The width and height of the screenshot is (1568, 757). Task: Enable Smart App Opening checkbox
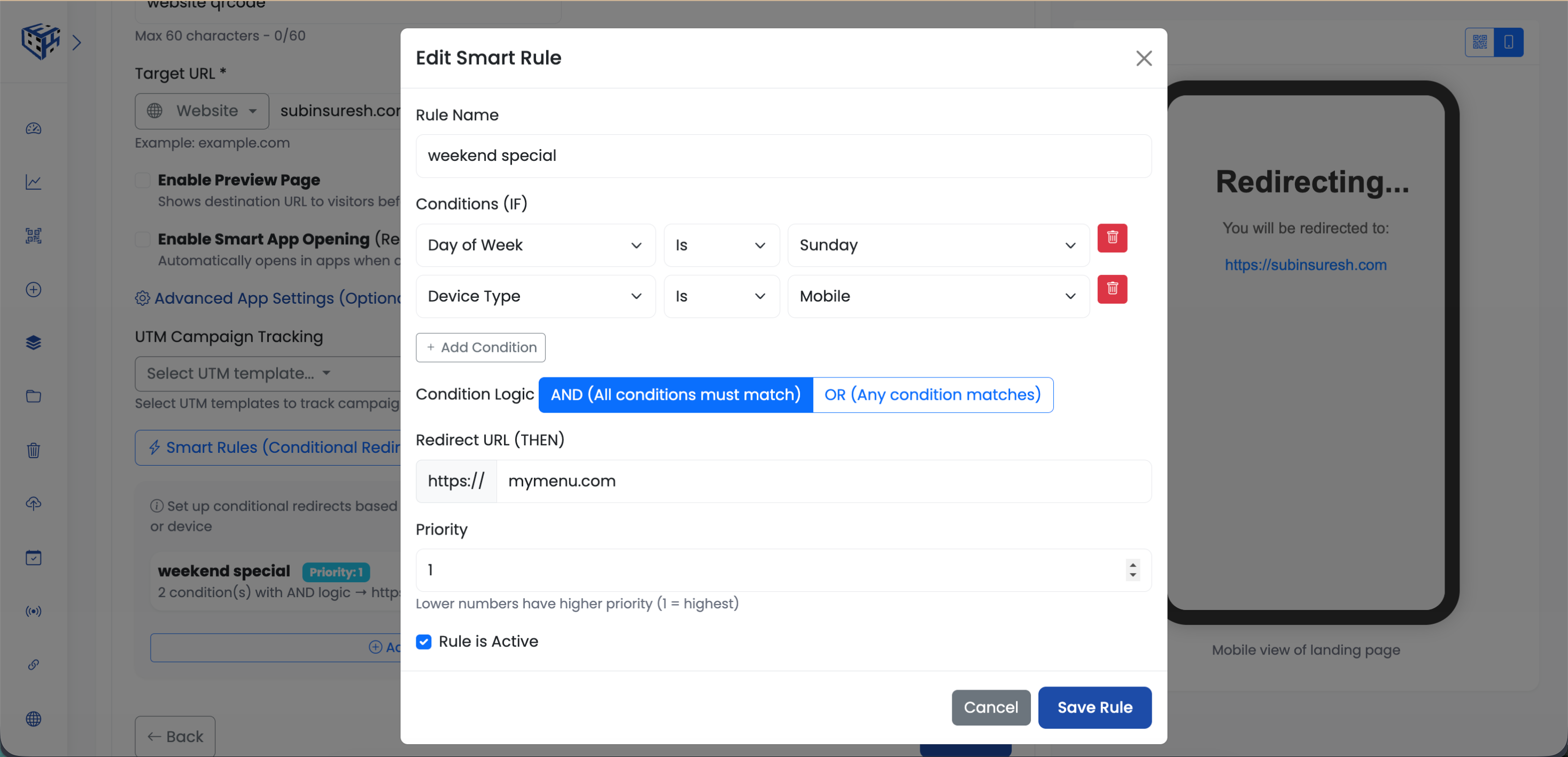[x=142, y=239]
